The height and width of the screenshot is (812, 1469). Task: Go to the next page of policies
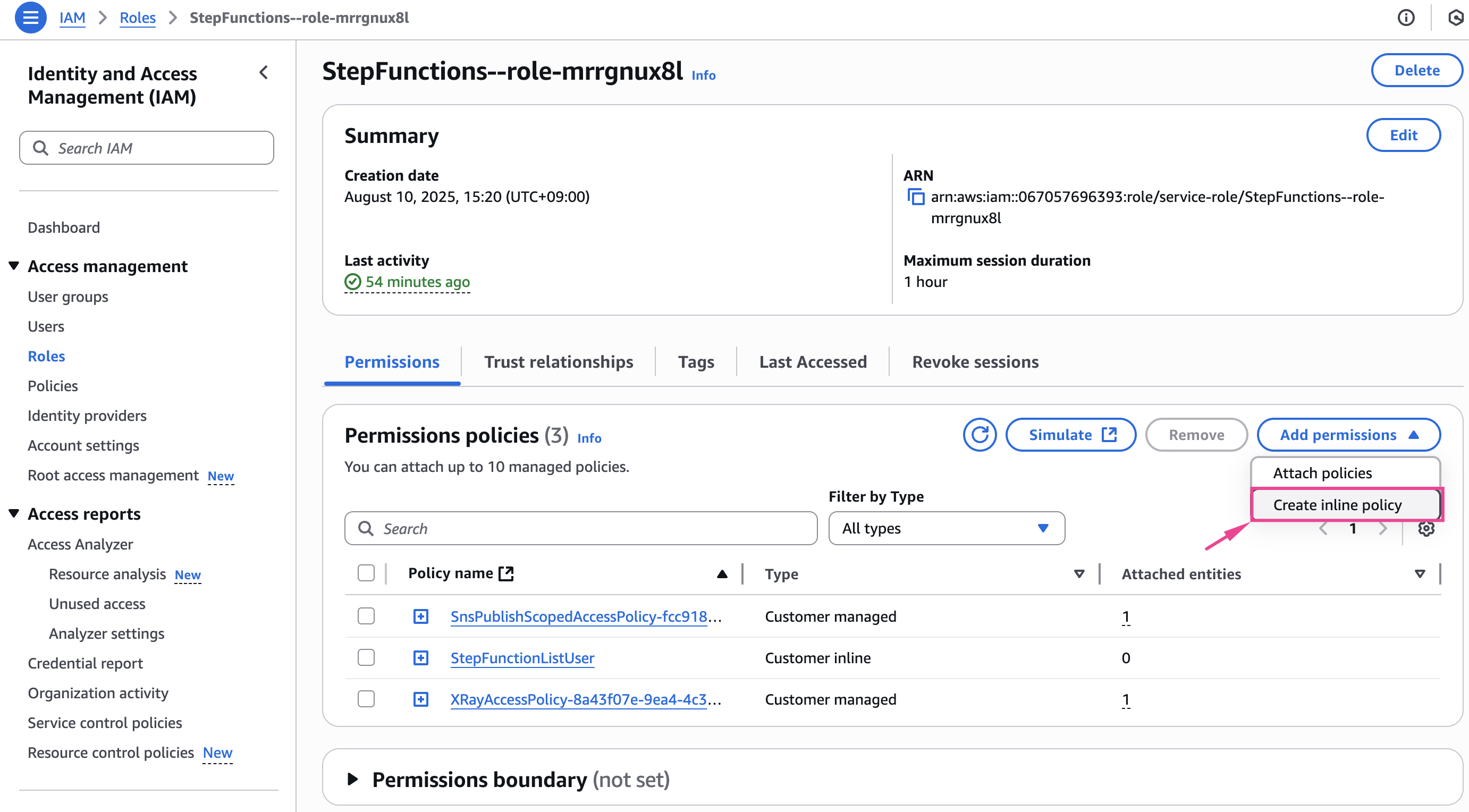coord(1383,529)
